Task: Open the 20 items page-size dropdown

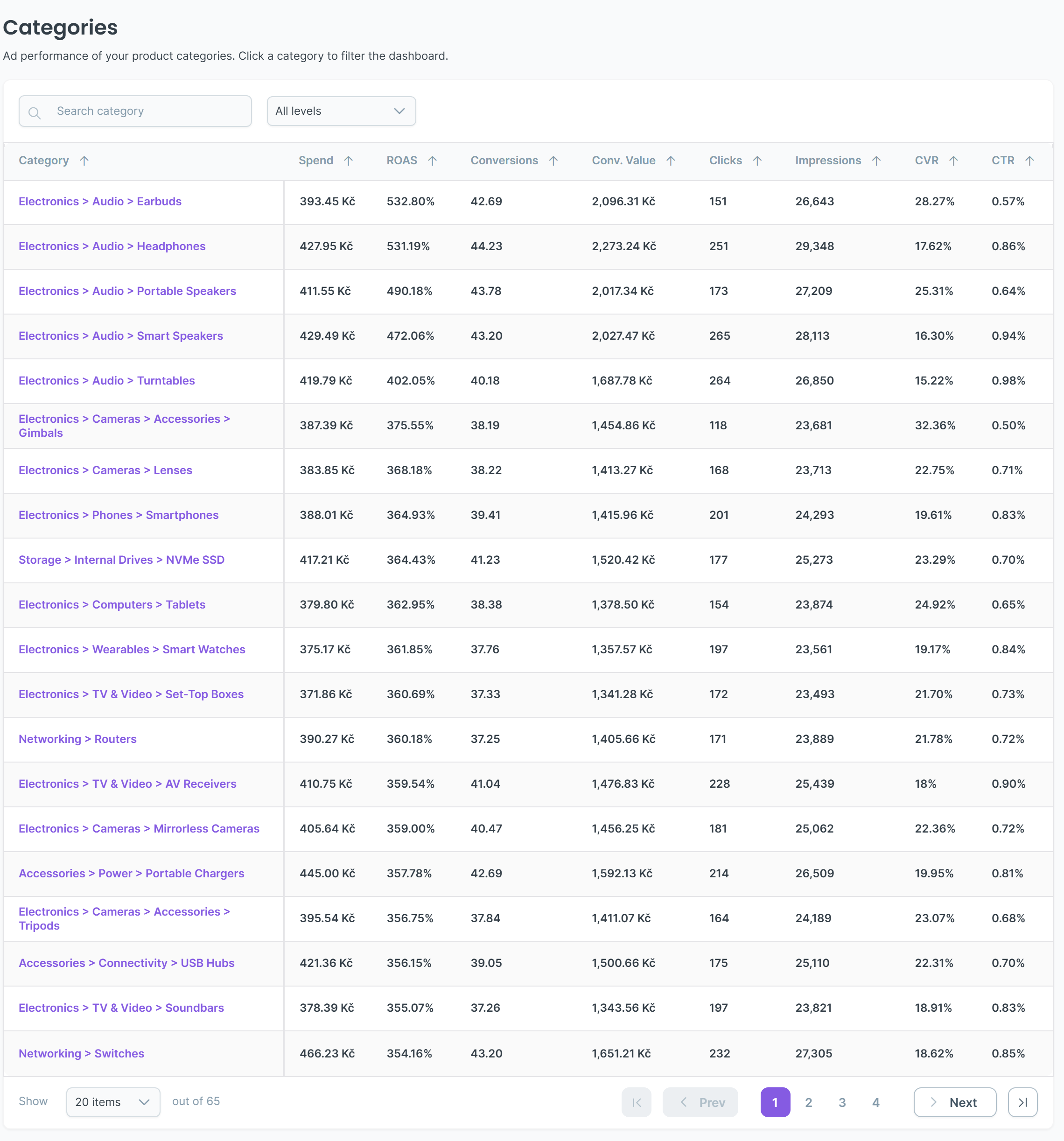Action: [113, 1102]
